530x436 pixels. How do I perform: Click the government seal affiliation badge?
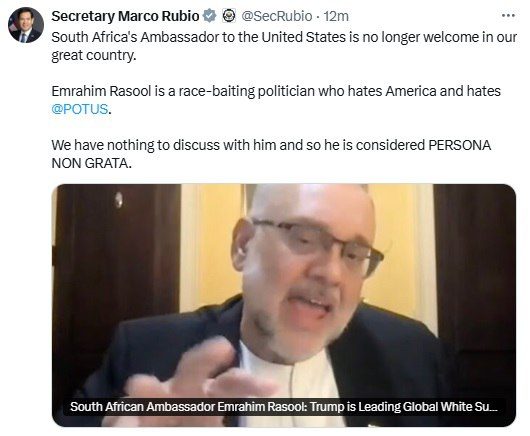229,16
